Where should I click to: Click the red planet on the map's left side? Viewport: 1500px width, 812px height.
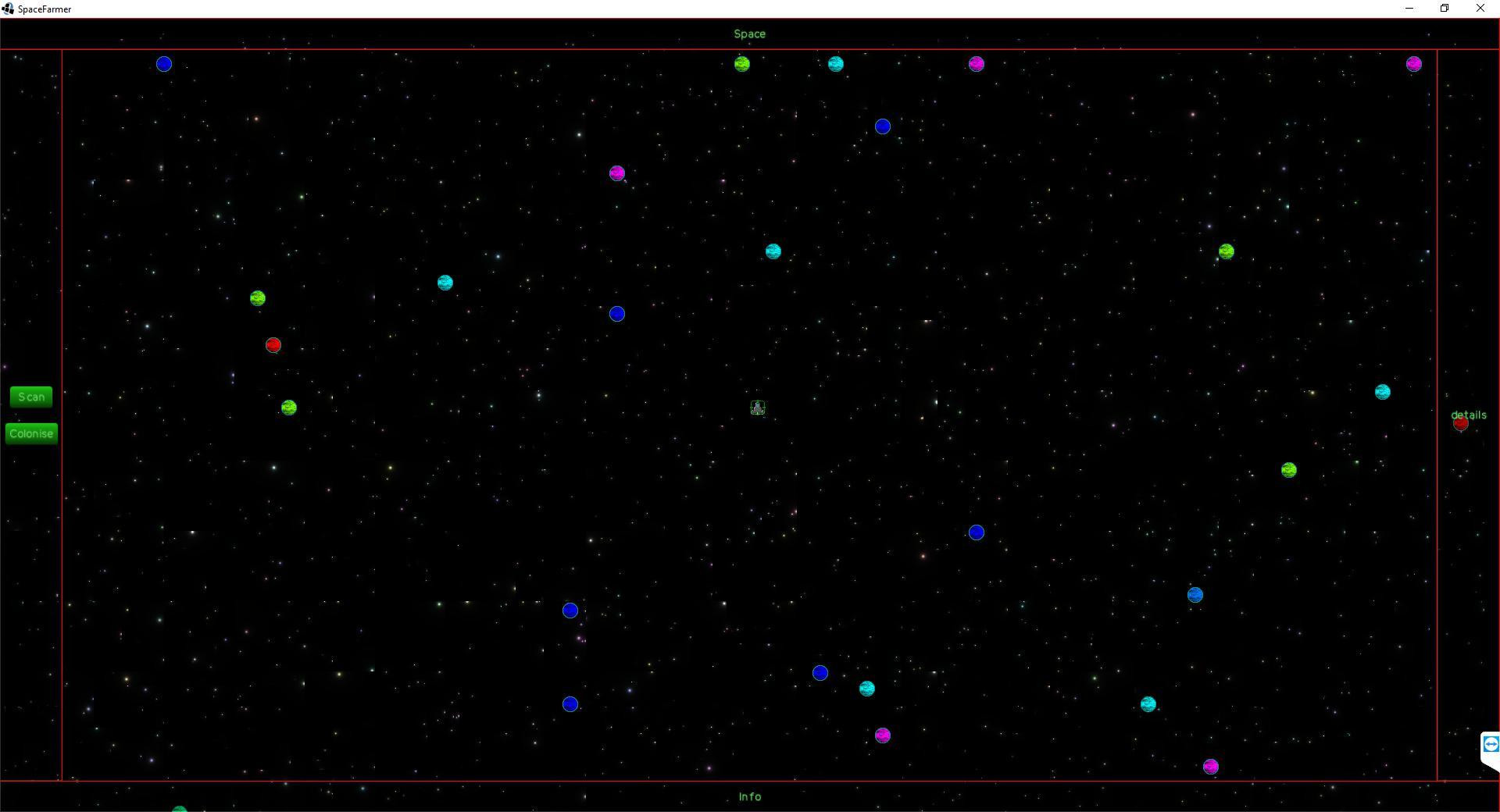coord(273,345)
